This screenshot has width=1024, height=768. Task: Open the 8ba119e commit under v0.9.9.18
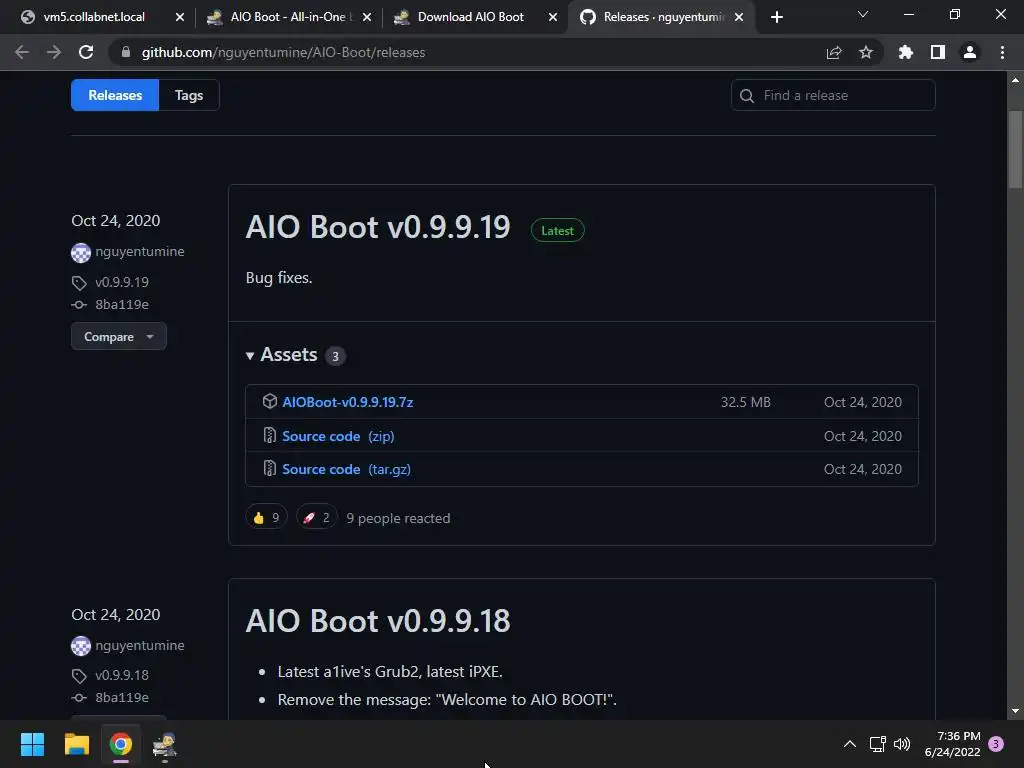[122, 697]
